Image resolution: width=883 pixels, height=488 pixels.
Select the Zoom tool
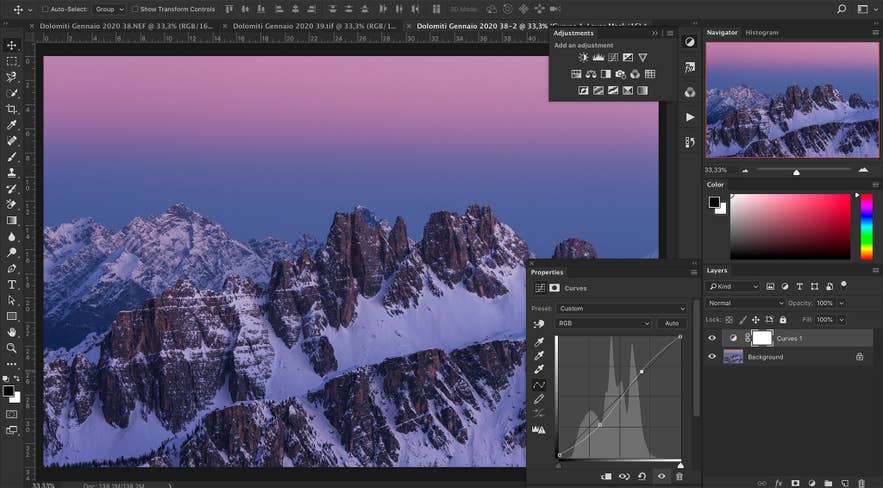11,348
